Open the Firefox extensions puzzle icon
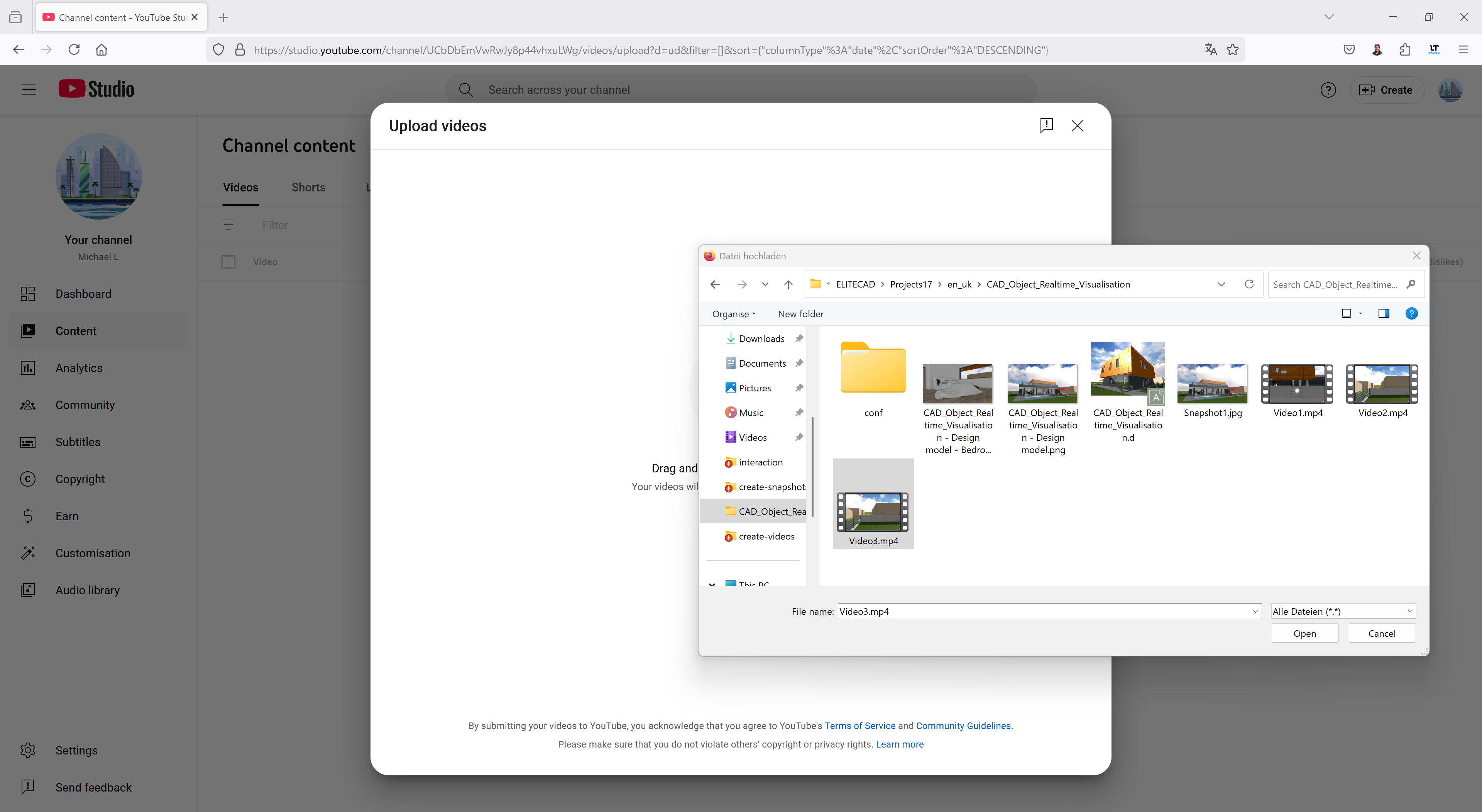Viewport: 1482px width, 812px height. [x=1405, y=49]
